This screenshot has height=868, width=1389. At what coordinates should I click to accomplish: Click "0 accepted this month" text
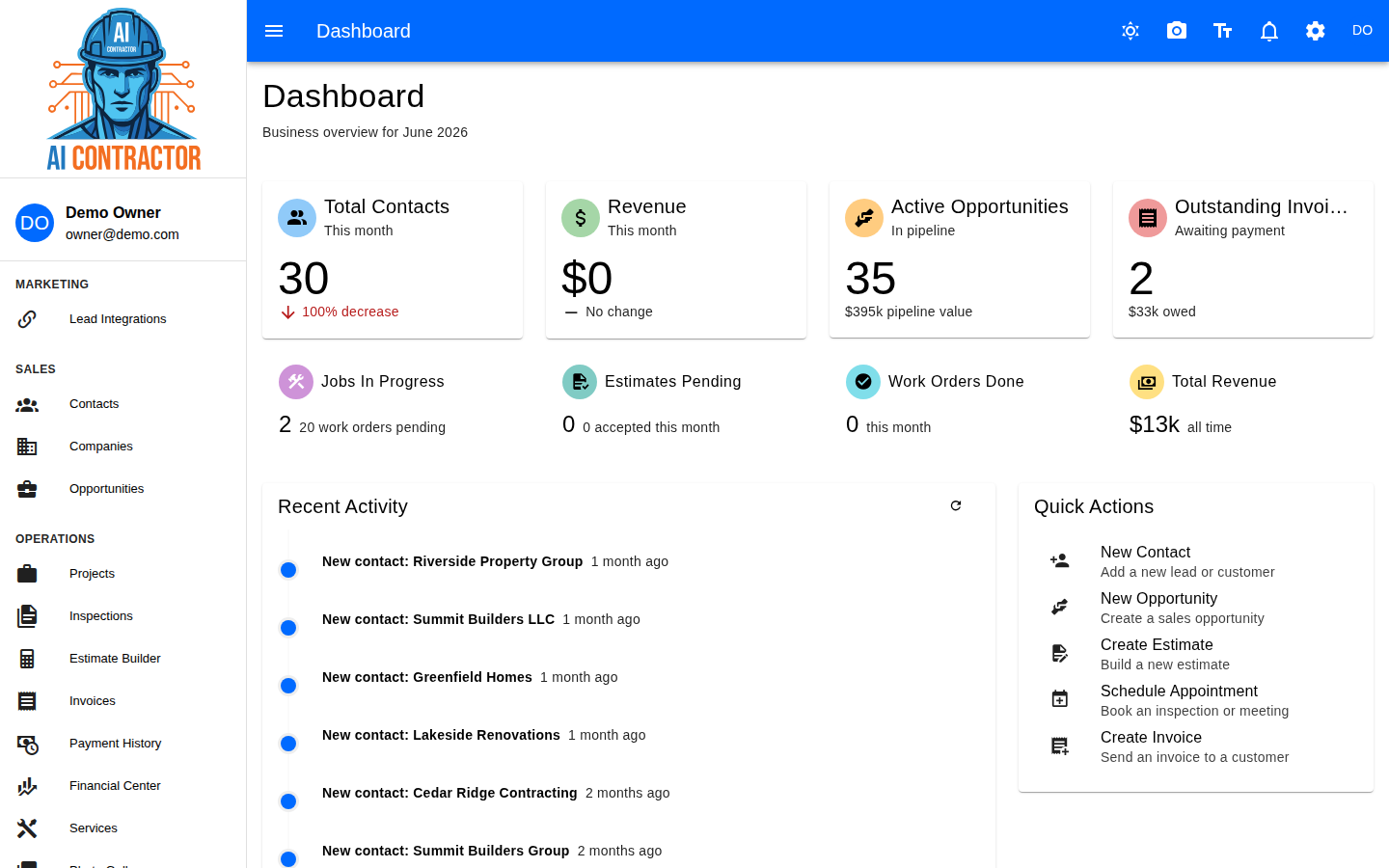point(651,427)
